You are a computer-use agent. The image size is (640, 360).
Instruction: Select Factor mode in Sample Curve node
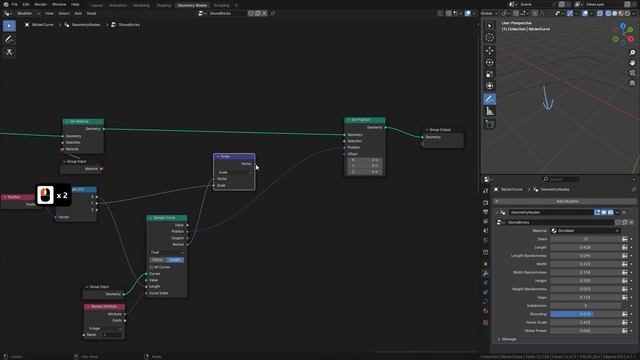[158, 260]
